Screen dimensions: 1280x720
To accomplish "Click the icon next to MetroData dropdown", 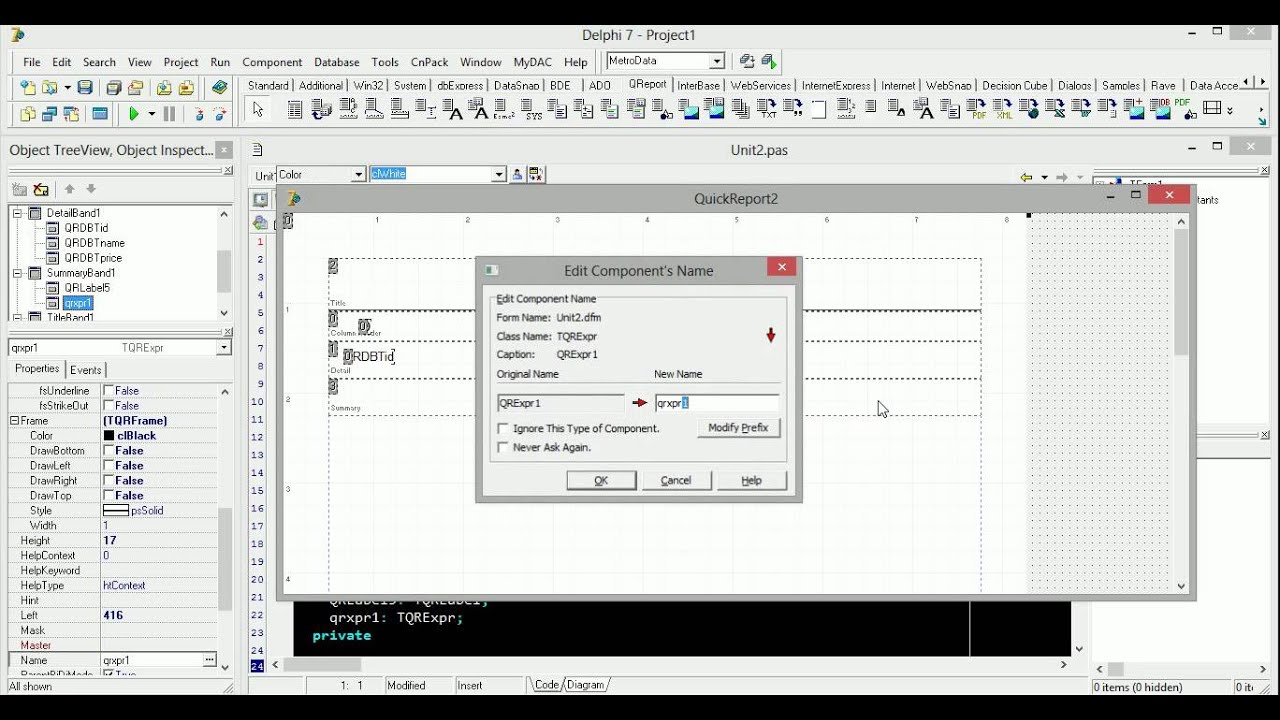I will [747, 62].
